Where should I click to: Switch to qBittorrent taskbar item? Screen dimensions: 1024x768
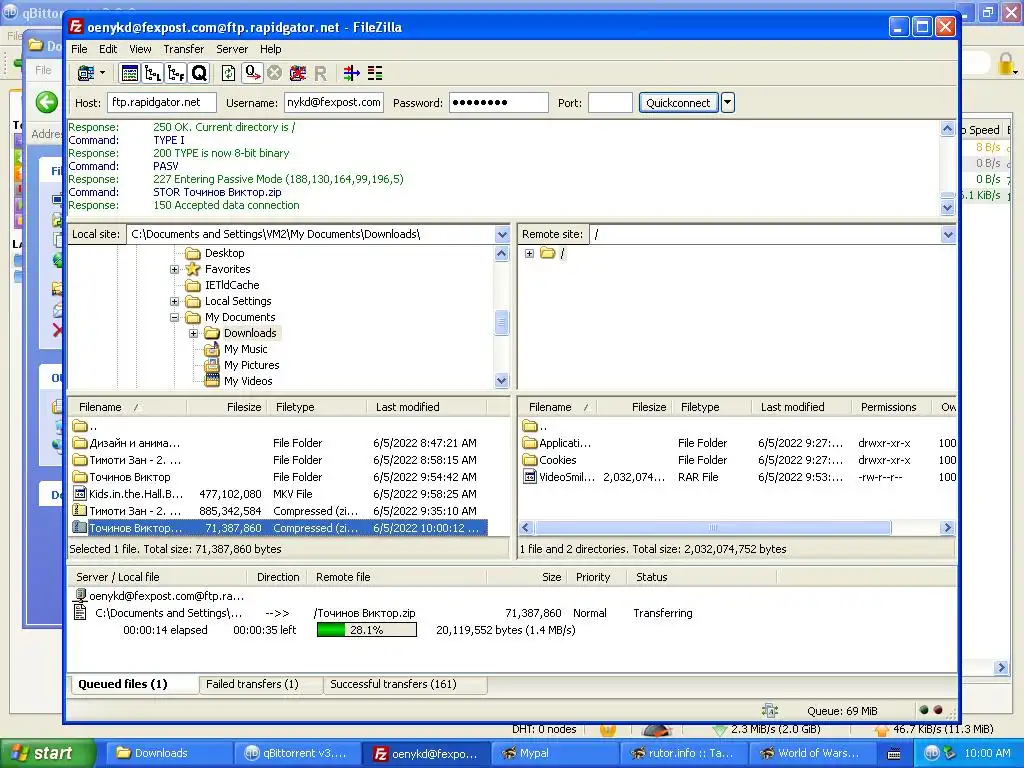pos(296,754)
